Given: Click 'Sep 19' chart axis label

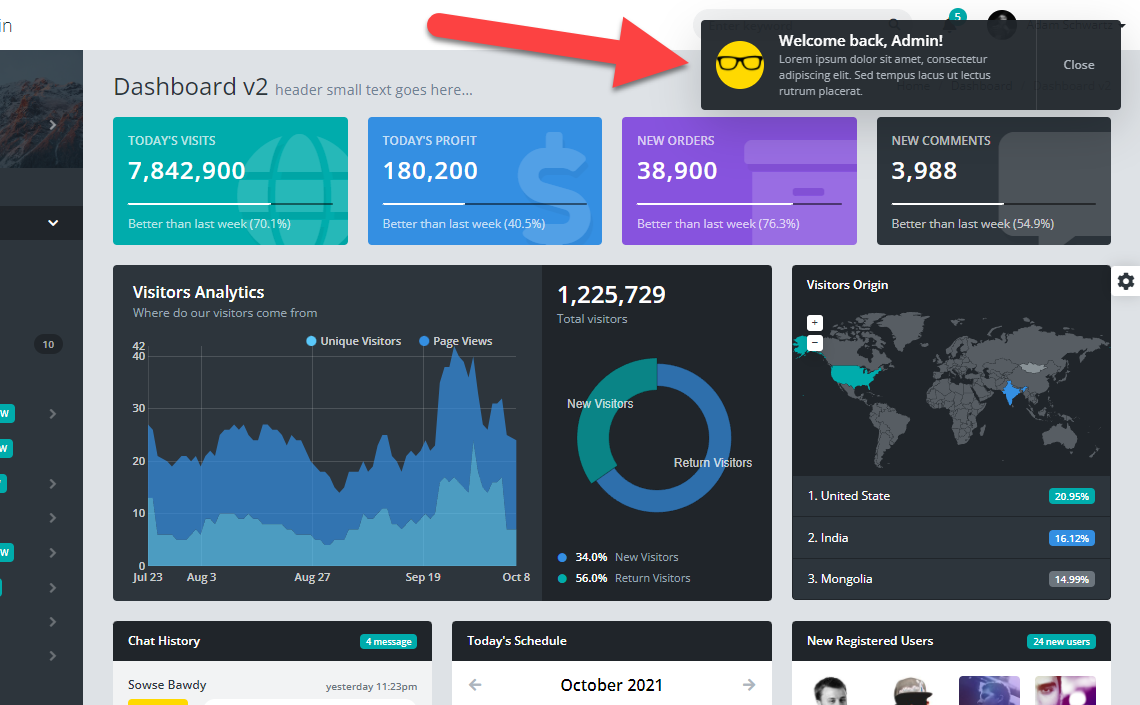Looking at the screenshot, I should pyautogui.click(x=423, y=577).
